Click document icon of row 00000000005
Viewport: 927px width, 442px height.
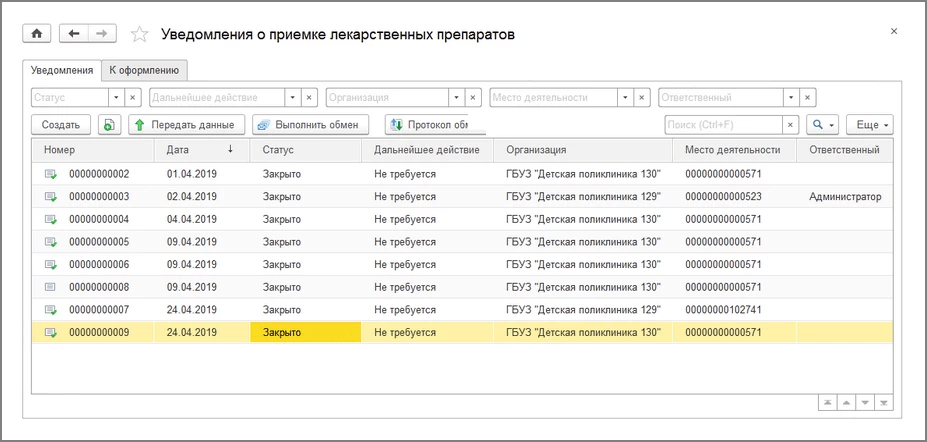pyautogui.click(x=51, y=242)
